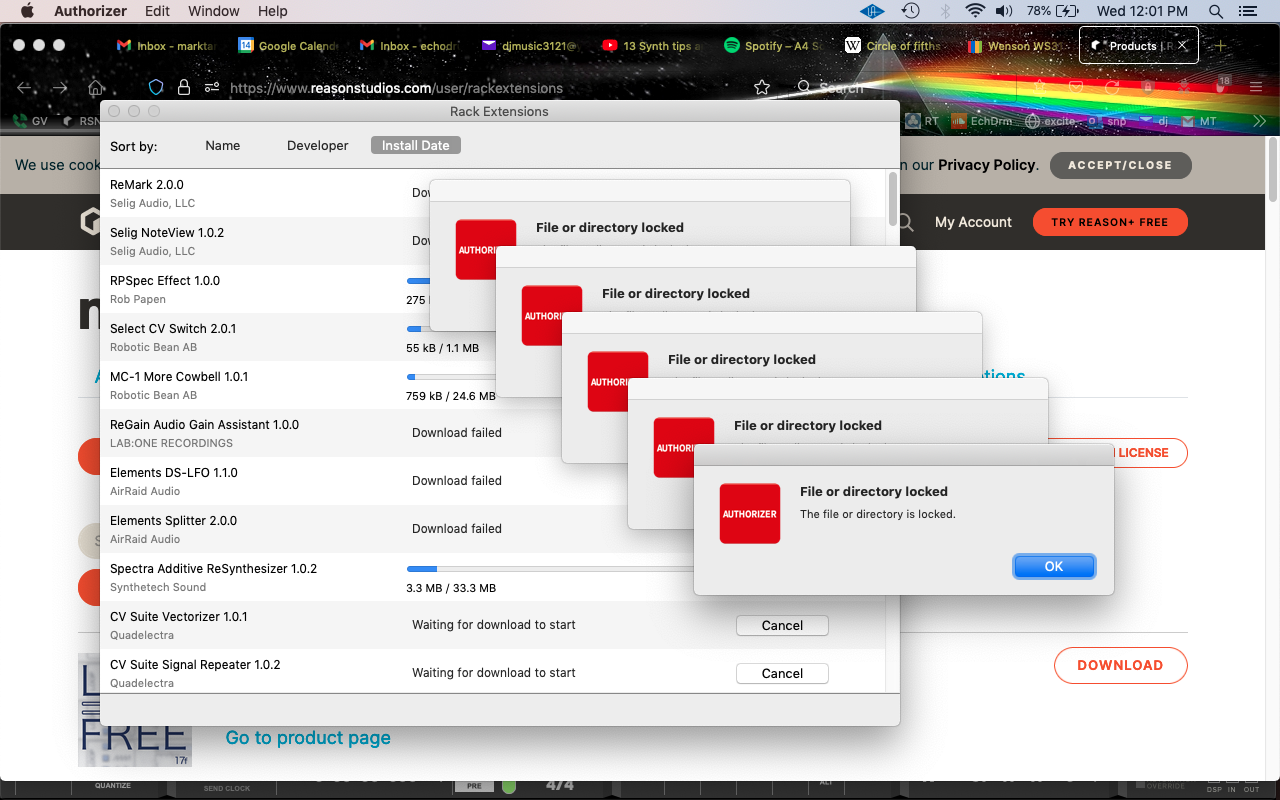The image size is (1280, 800).
Task: Open the Authorizer app menu
Action: [x=89, y=11]
